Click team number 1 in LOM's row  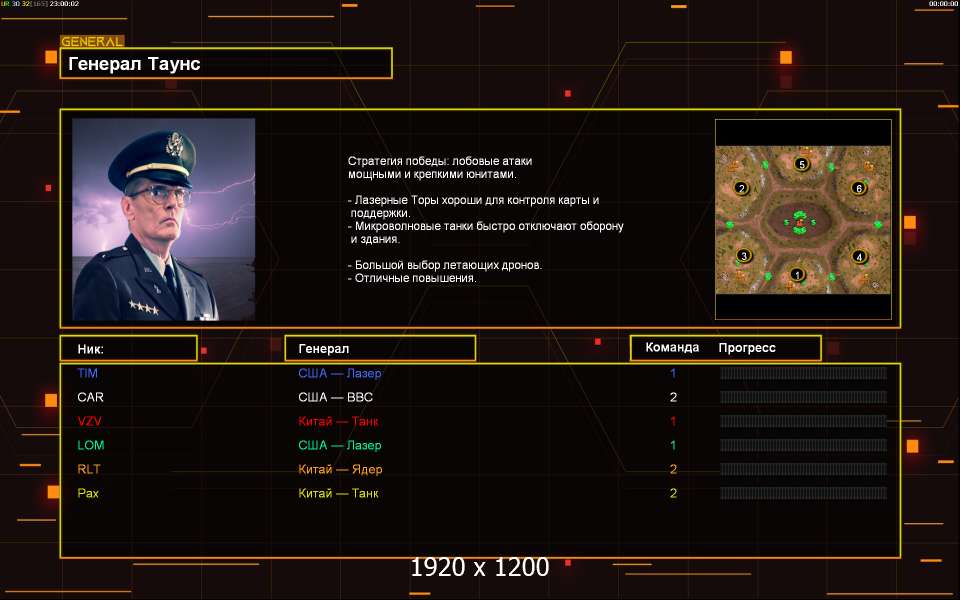tap(673, 445)
